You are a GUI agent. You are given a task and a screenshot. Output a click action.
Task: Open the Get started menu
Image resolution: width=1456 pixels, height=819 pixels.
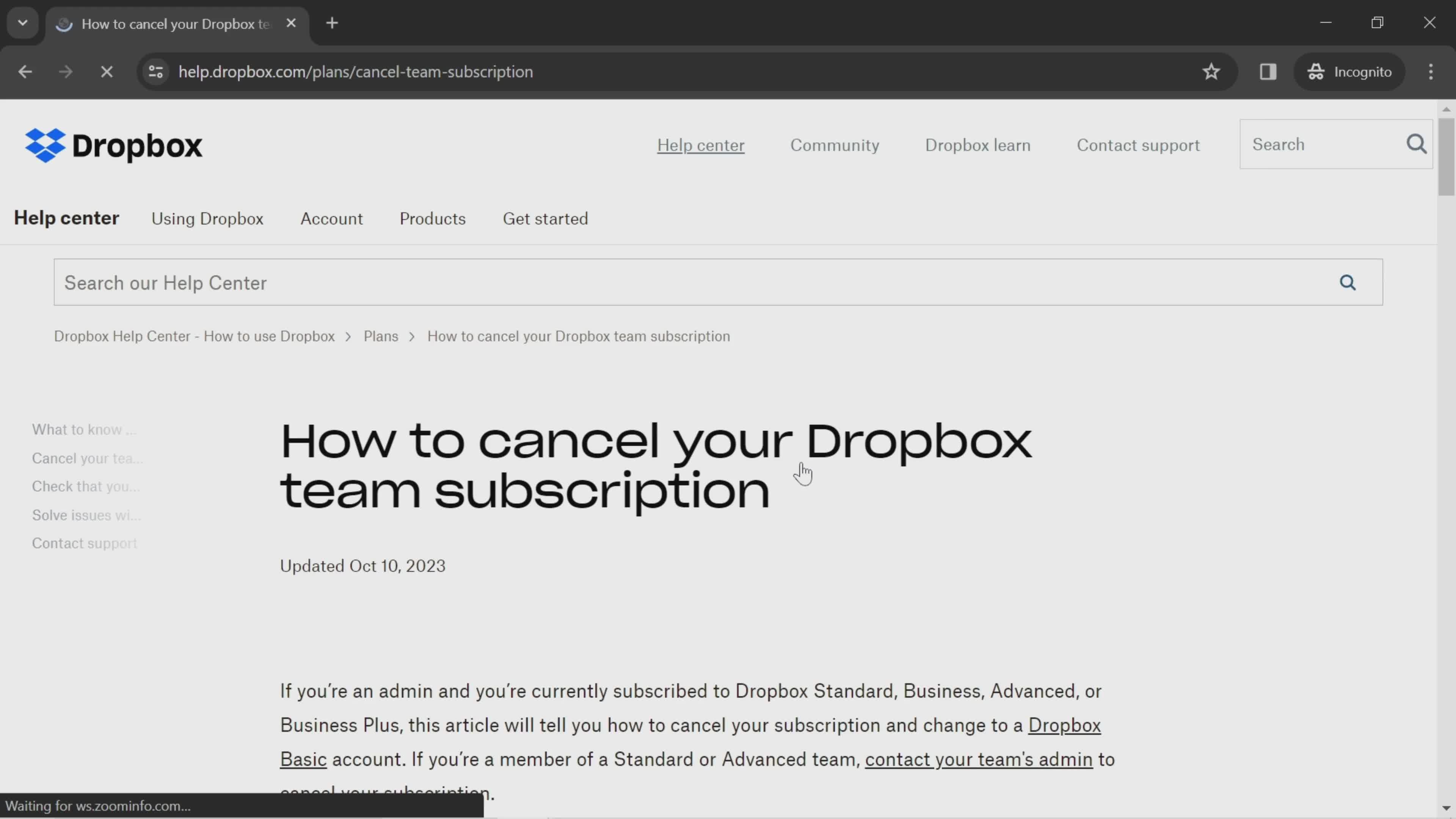(545, 219)
